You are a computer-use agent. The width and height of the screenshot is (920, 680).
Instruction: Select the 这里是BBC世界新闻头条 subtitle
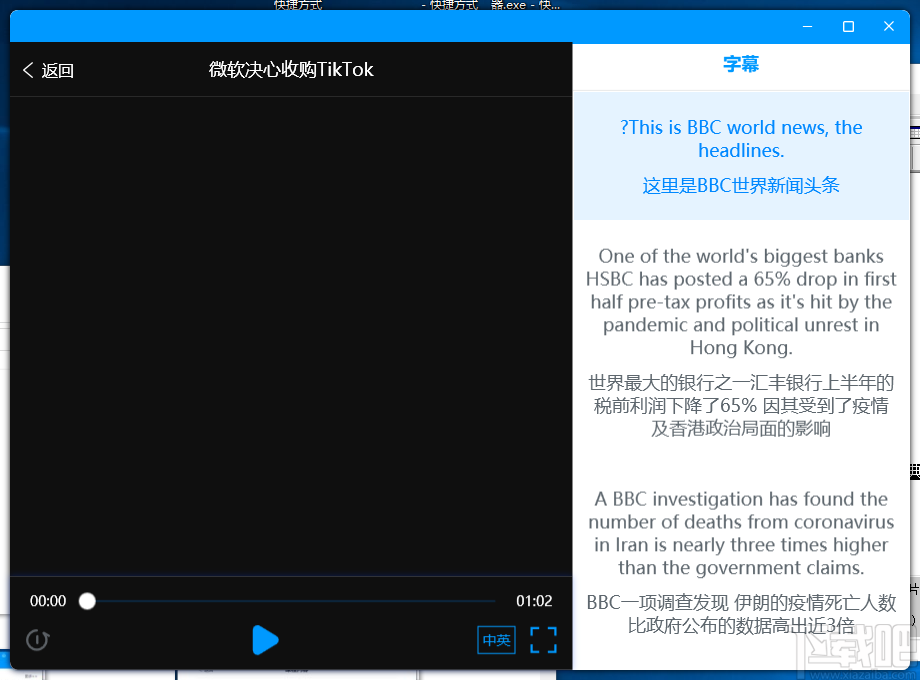pyautogui.click(x=740, y=186)
